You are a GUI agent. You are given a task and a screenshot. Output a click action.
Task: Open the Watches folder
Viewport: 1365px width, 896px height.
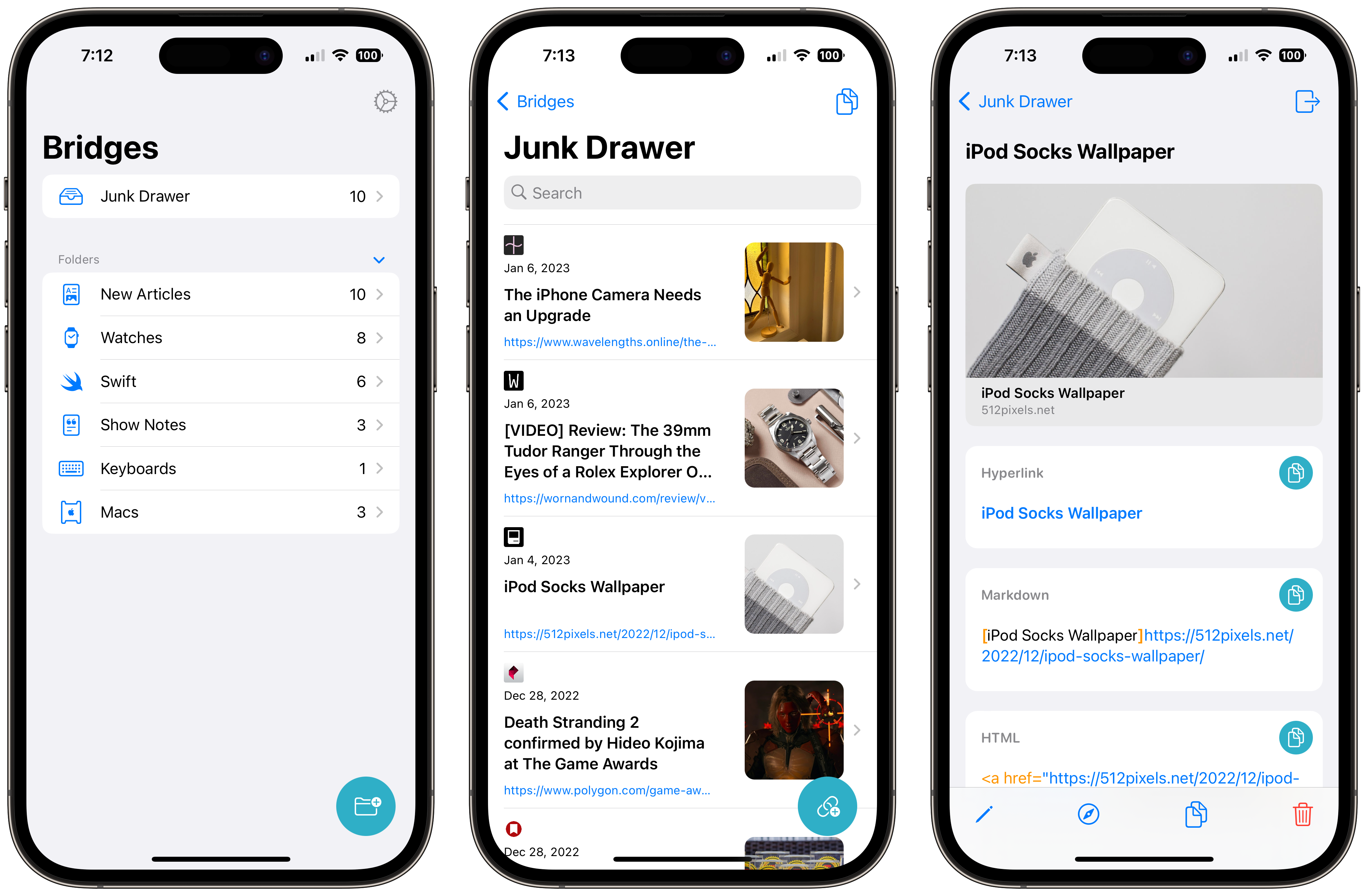point(220,338)
